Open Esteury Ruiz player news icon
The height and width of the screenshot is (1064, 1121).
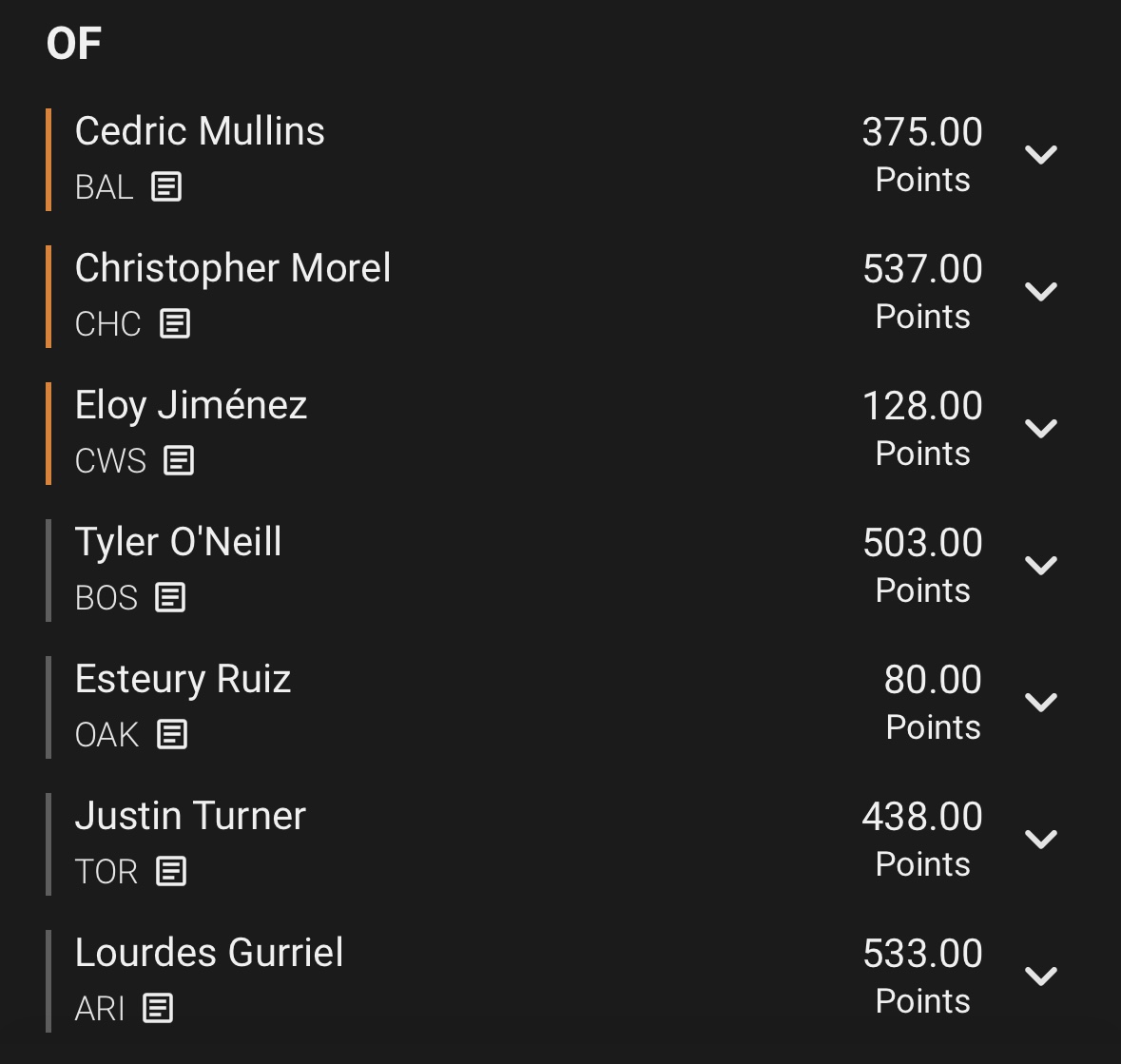tap(172, 734)
